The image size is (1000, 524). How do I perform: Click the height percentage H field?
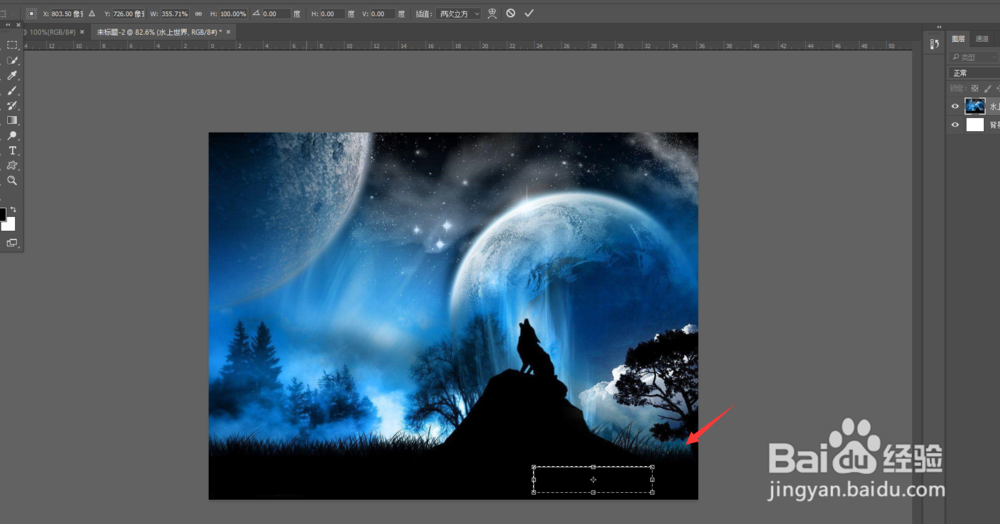pyautogui.click(x=233, y=13)
